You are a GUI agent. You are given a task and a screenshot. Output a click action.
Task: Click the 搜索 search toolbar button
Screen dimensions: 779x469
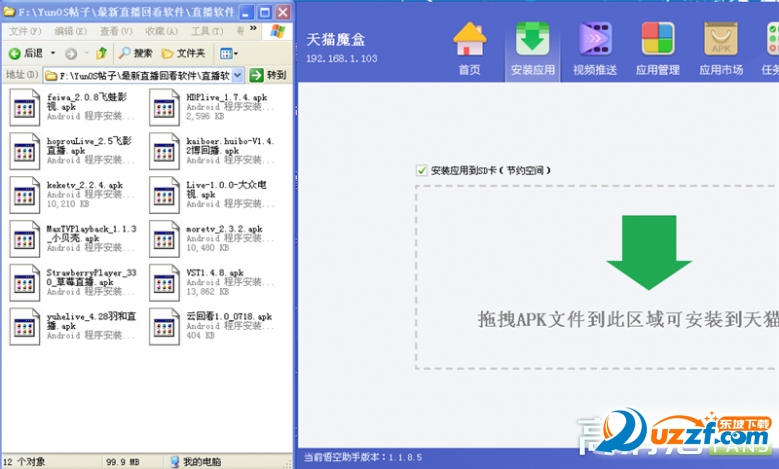136,53
